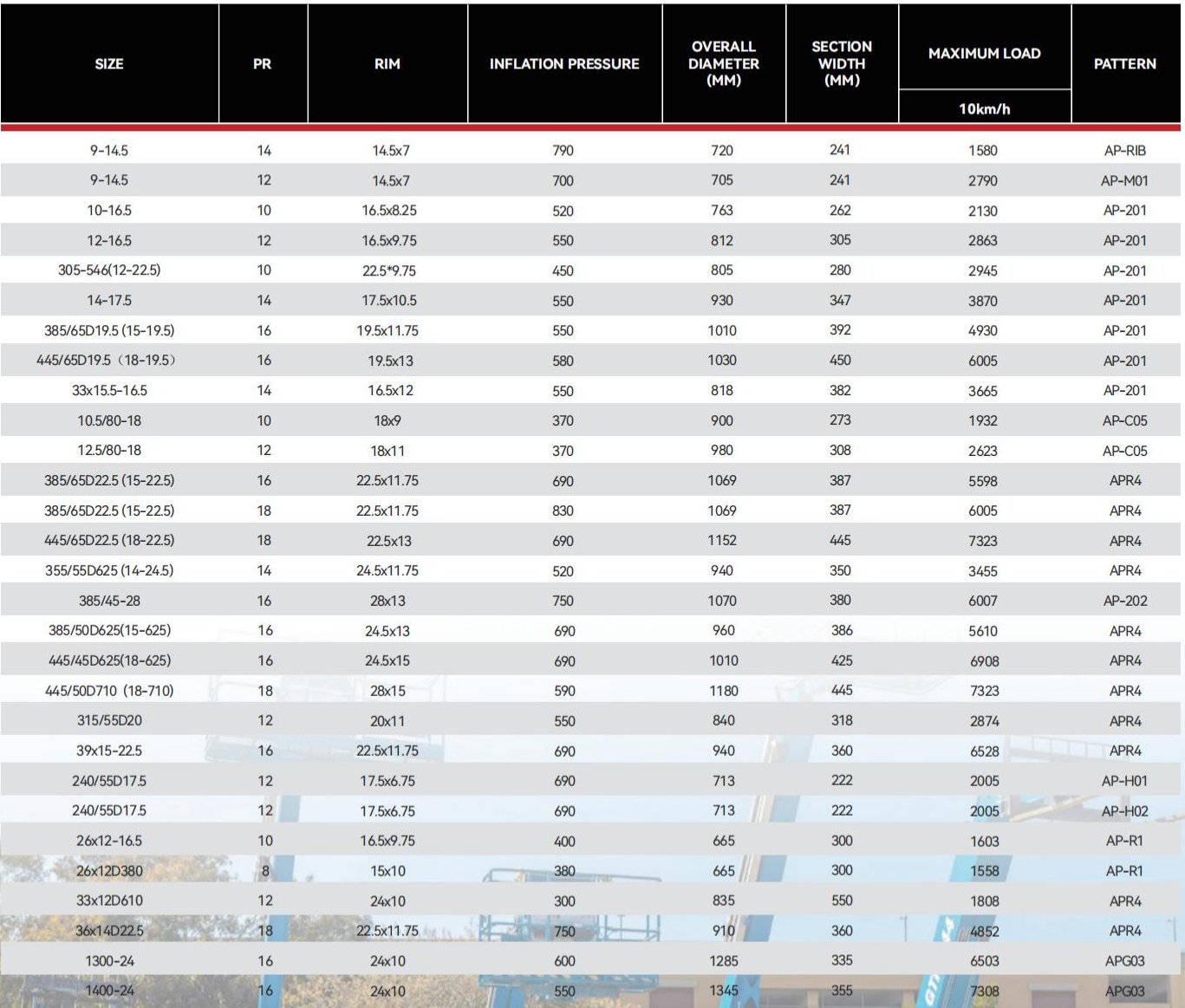
Task: Select the 26x12D380 size cell
Action: pyautogui.click(x=109, y=871)
